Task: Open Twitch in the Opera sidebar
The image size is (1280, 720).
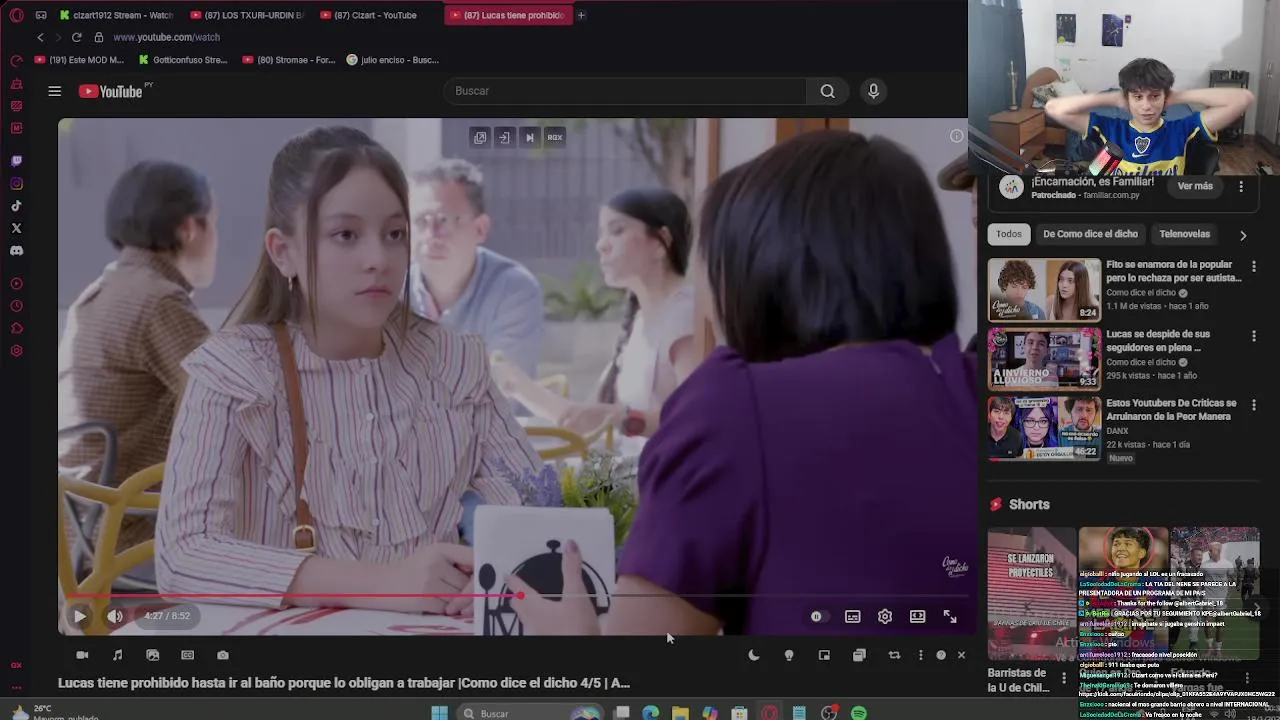Action: [16, 161]
